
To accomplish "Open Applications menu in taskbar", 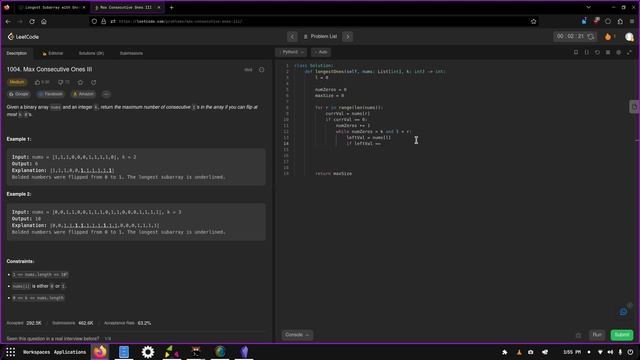I will tap(70, 352).
